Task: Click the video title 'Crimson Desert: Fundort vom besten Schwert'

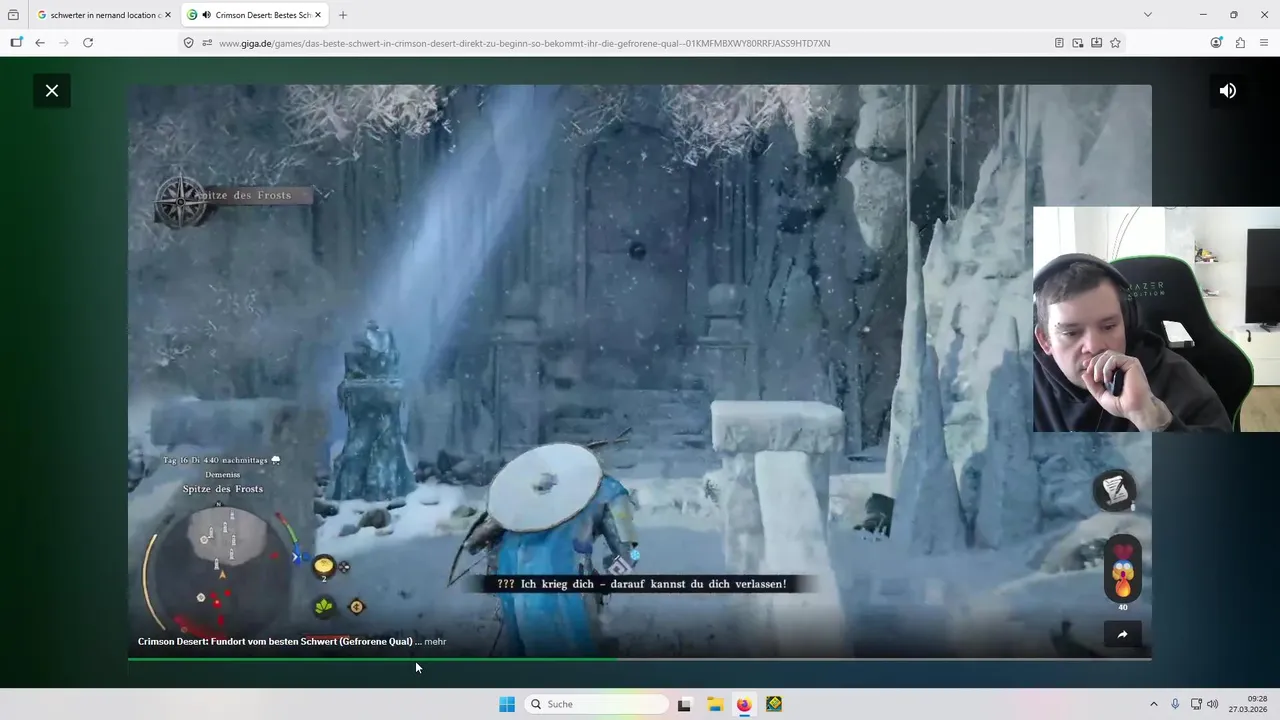Action: point(275,642)
